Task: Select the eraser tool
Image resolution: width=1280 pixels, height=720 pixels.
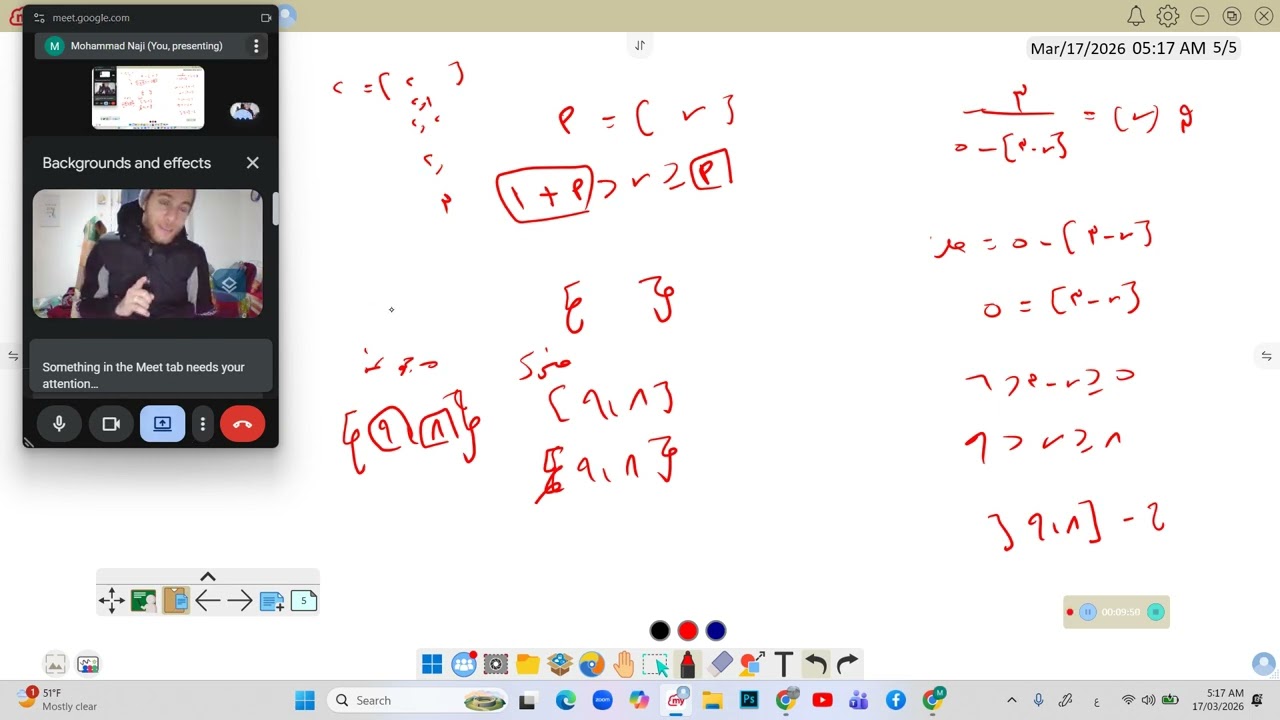Action: pos(720,664)
